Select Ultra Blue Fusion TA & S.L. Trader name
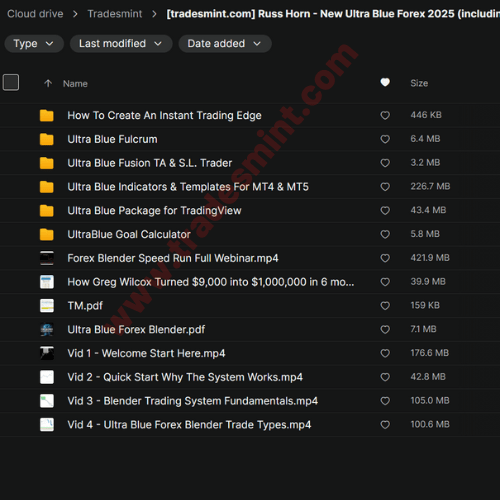 click(x=150, y=163)
